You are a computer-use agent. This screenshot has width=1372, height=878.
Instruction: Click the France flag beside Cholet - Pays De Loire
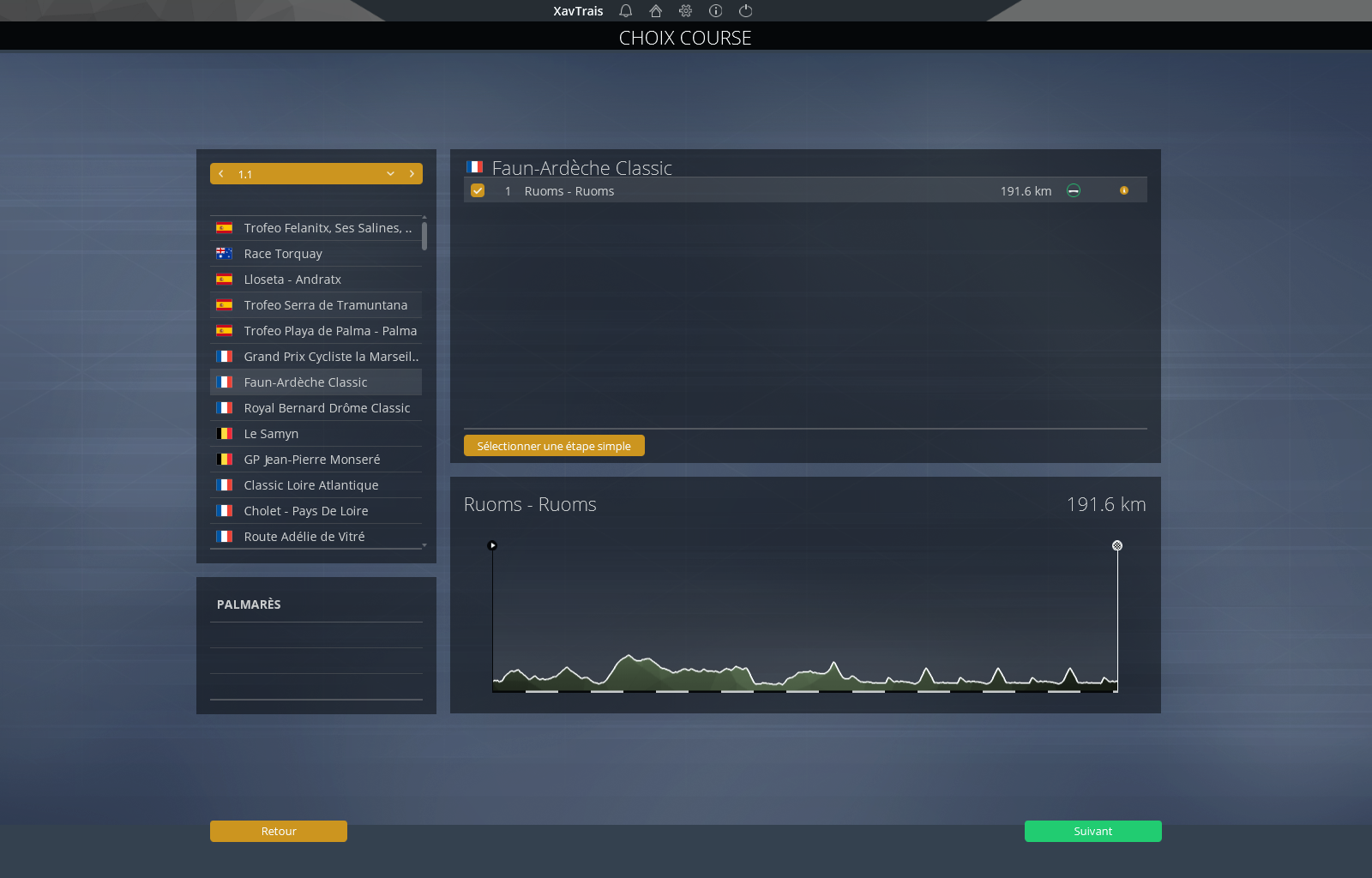click(225, 511)
